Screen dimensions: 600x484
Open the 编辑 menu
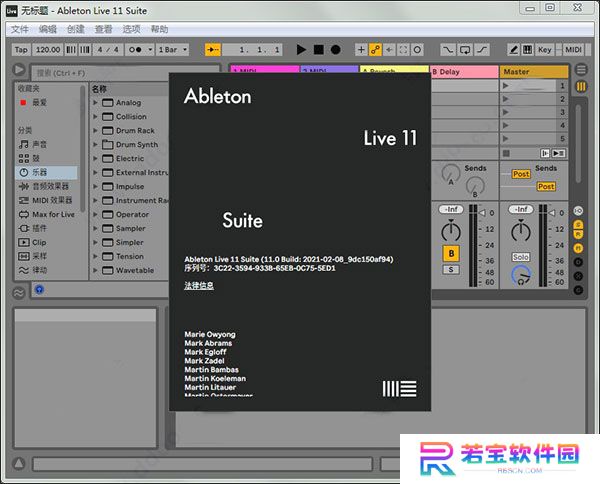47,29
